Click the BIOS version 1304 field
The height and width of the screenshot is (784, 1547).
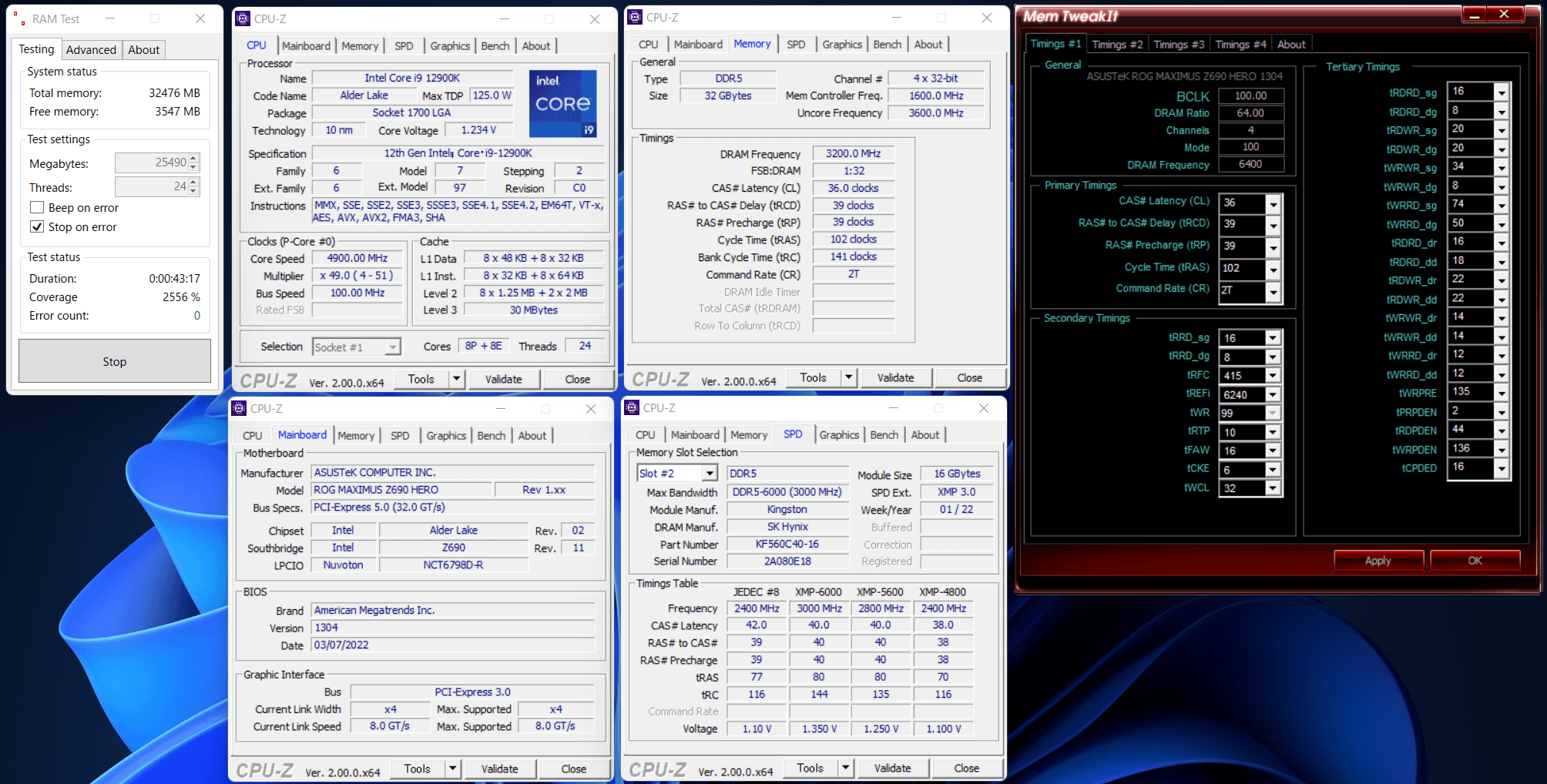454,628
